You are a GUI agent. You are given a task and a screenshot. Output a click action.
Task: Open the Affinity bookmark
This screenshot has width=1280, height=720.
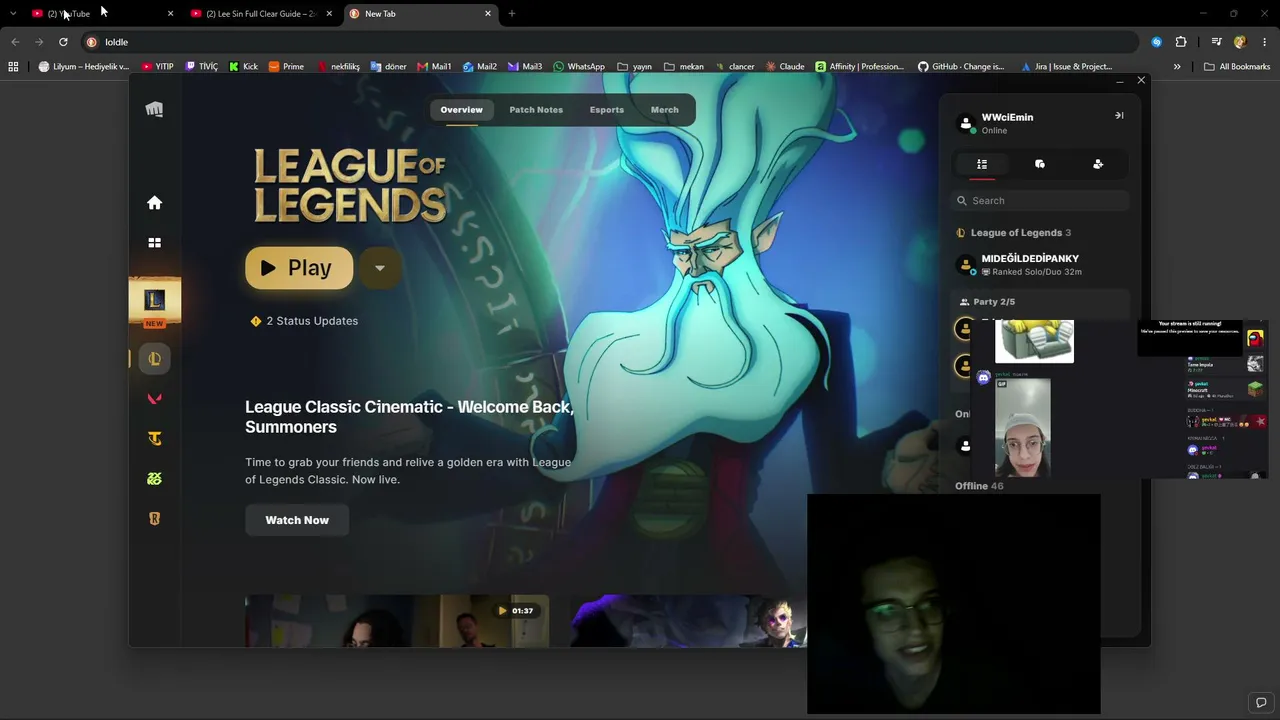click(x=859, y=67)
